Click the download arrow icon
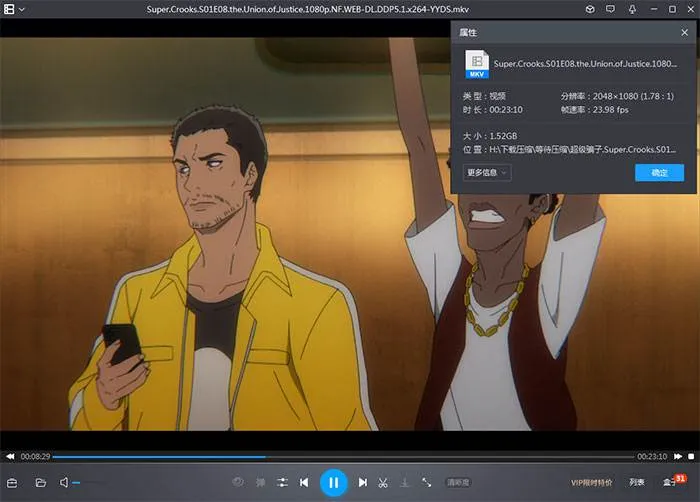 pyautogui.click(x=404, y=482)
